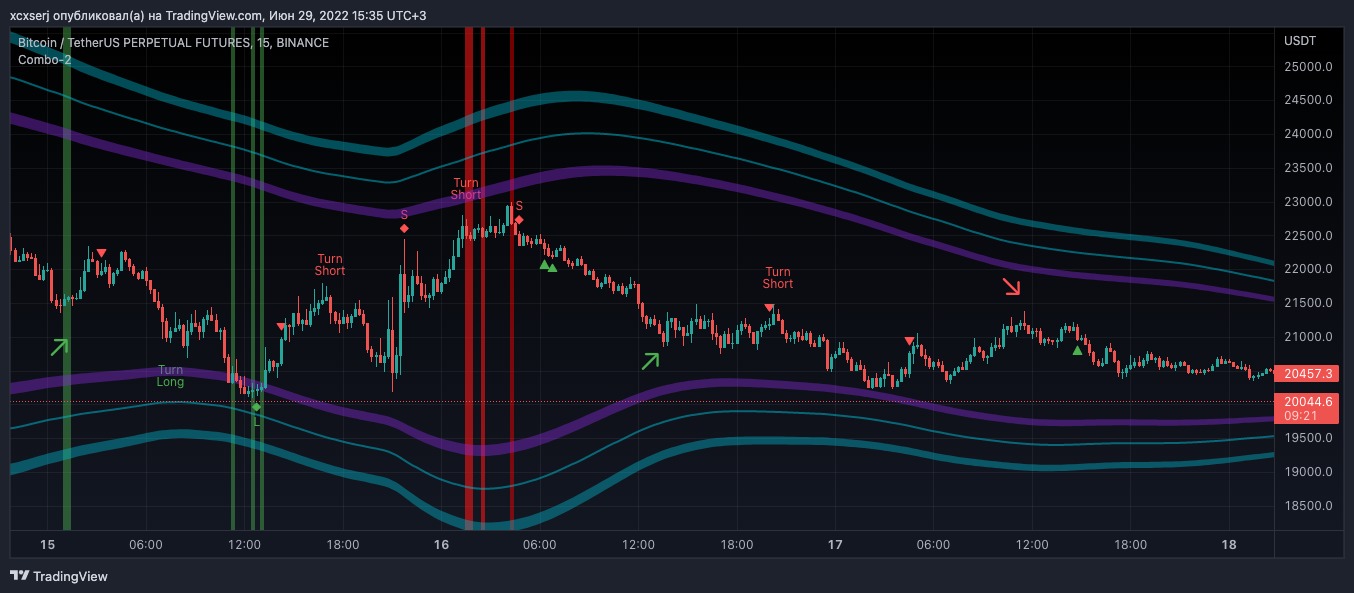Click the USDT currency label
Image resolution: width=1354 pixels, height=593 pixels.
1300,41
